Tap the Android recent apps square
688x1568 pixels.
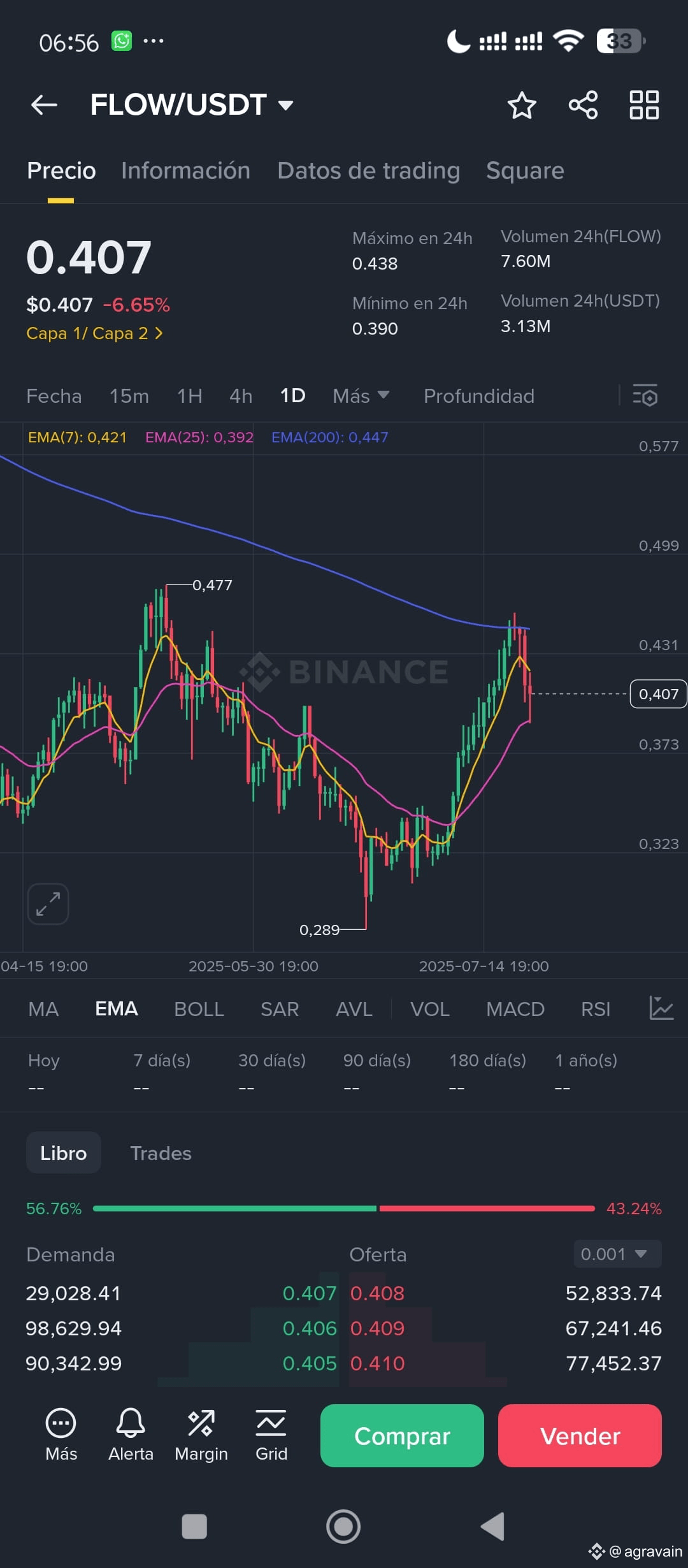click(x=194, y=1527)
